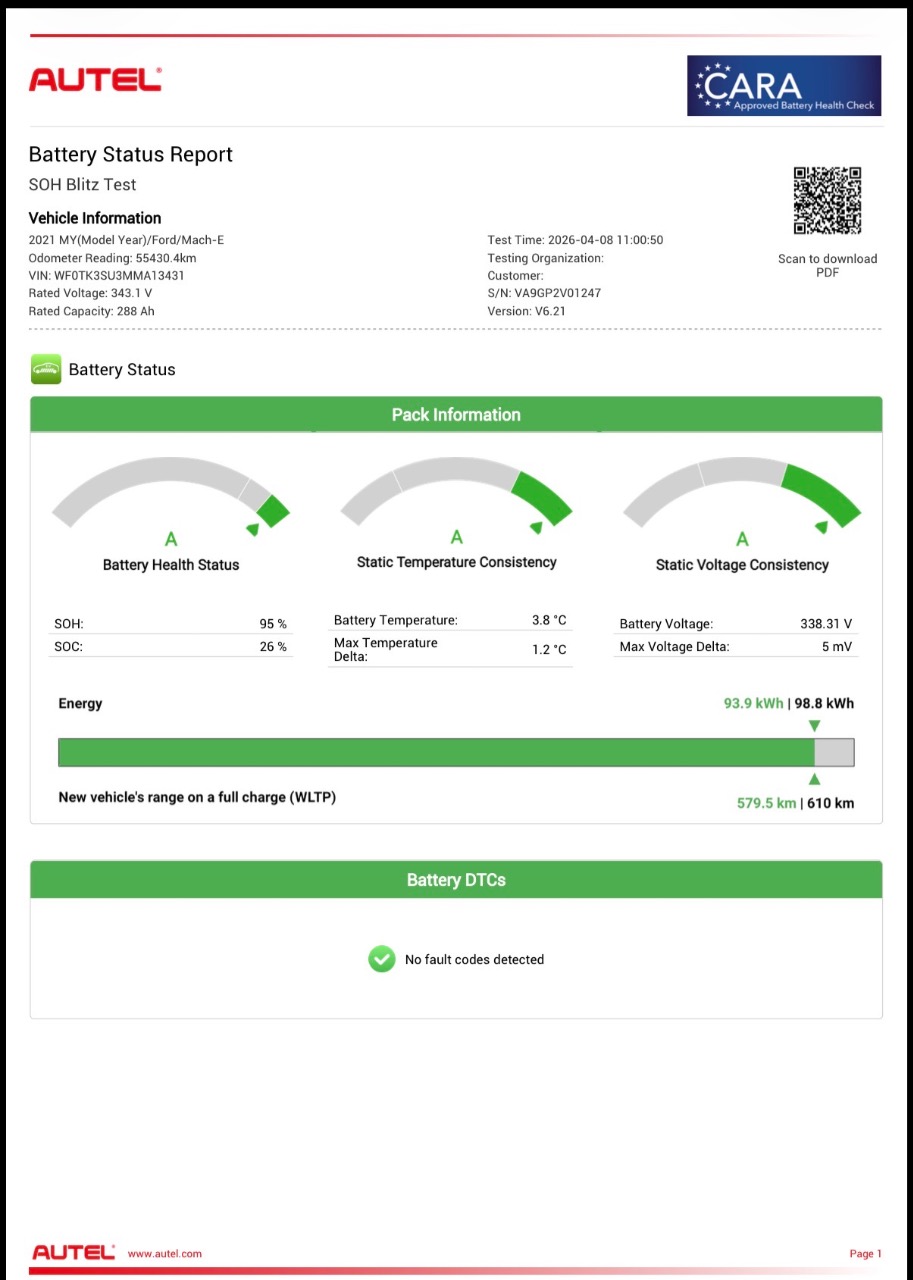Click the Scan to download PDF text

(827, 265)
